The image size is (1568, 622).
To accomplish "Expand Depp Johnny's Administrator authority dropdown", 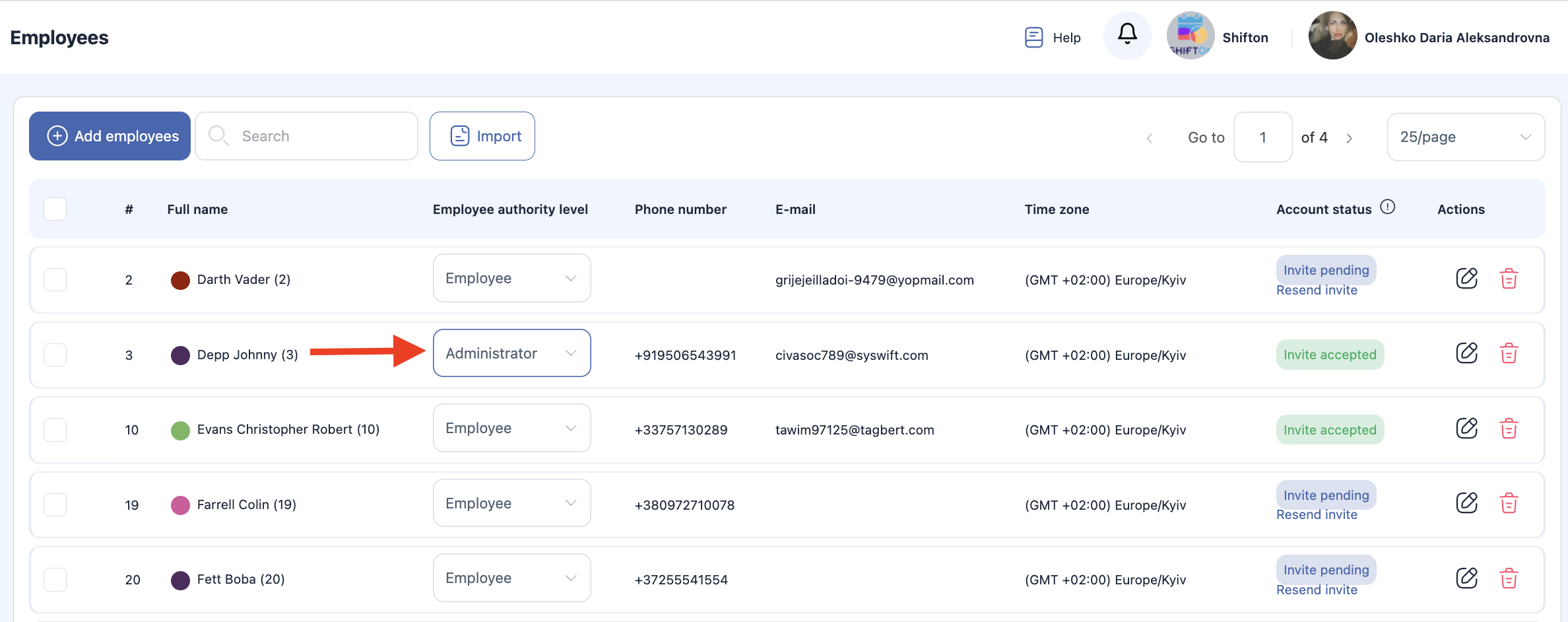I will (511, 353).
